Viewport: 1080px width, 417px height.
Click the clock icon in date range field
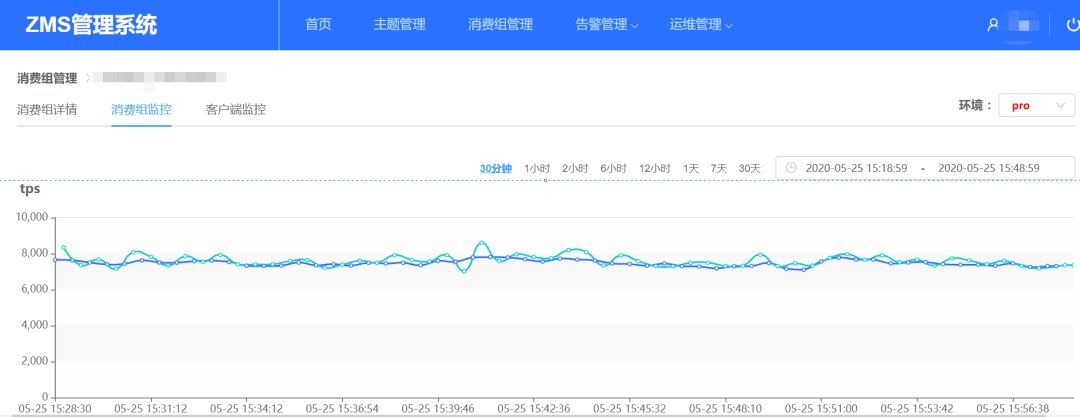coord(791,167)
